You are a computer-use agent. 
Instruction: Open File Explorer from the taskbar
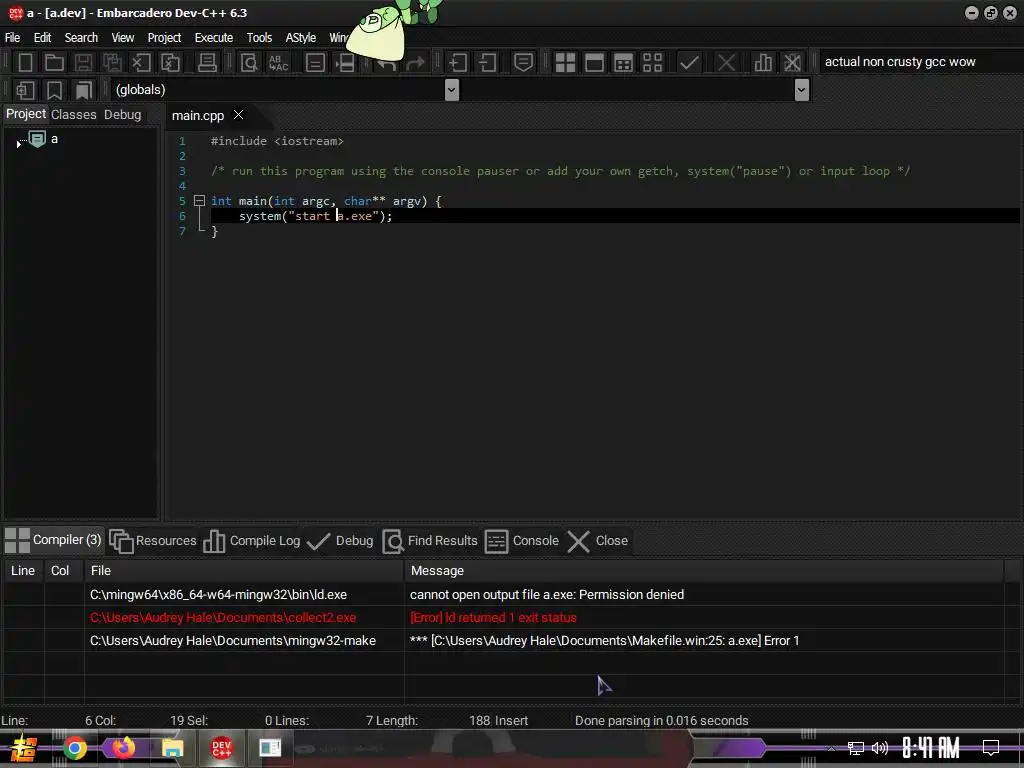tap(172, 748)
